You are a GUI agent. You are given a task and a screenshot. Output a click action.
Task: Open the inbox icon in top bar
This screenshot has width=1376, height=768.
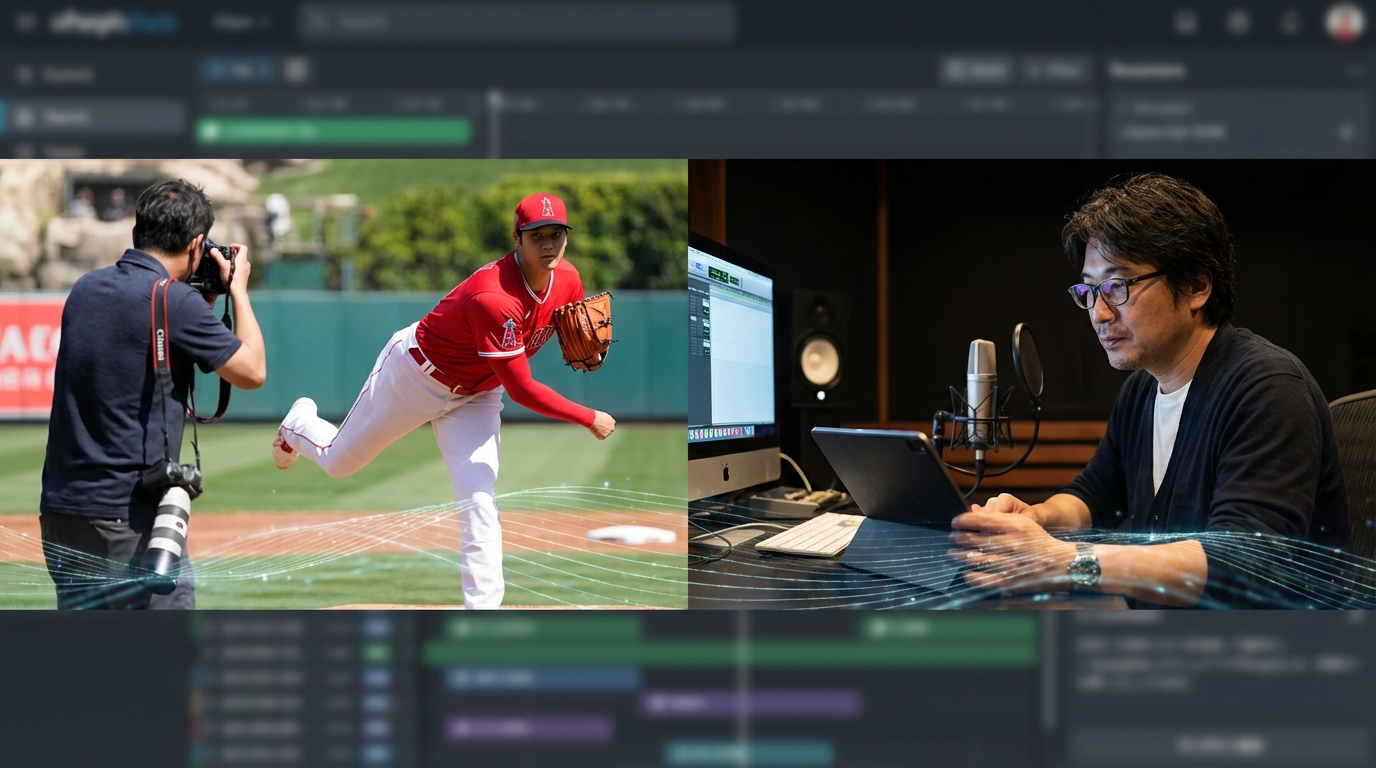tap(1185, 22)
